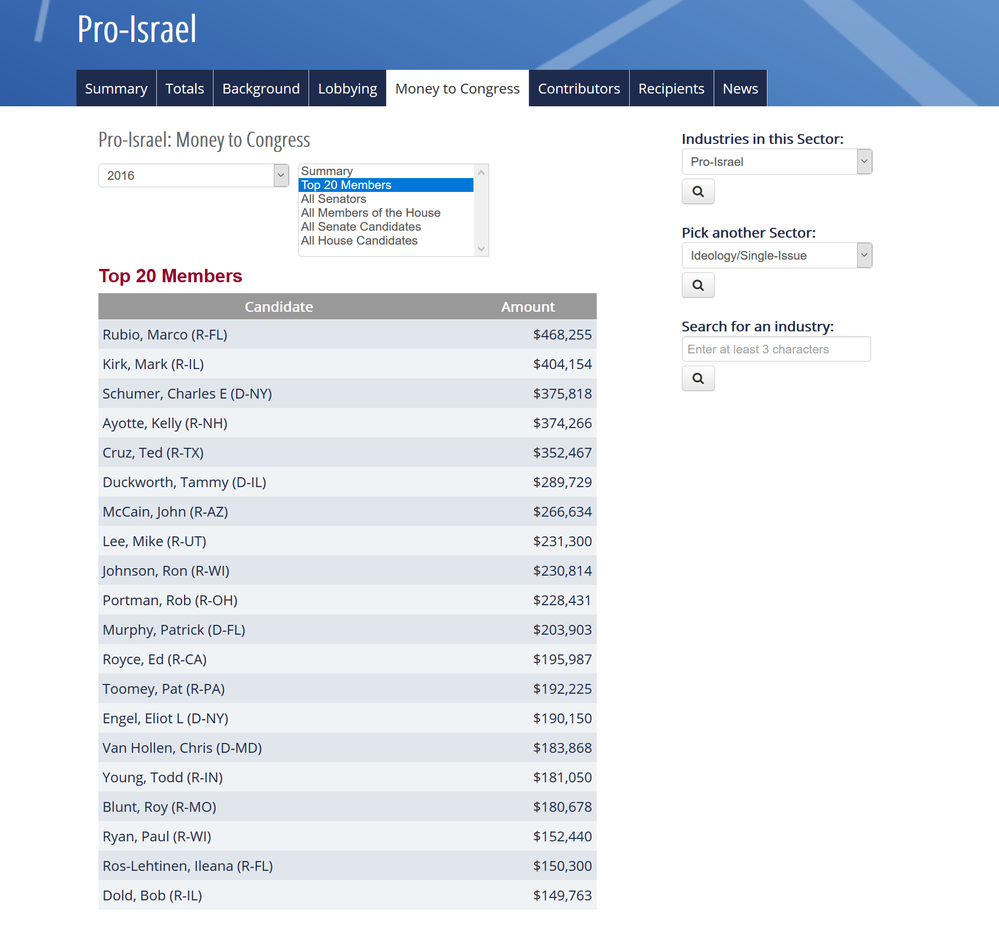Click Johnson, Ron (R-WI) name
Viewport: 999px width, 932px height.
[166, 571]
